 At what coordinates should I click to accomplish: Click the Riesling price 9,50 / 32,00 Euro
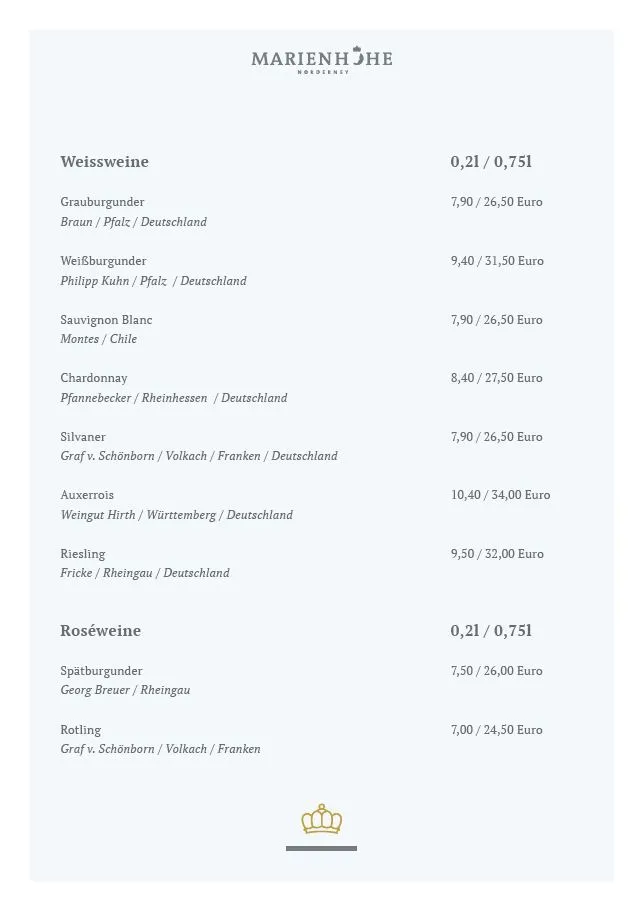[x=497, y=554]
